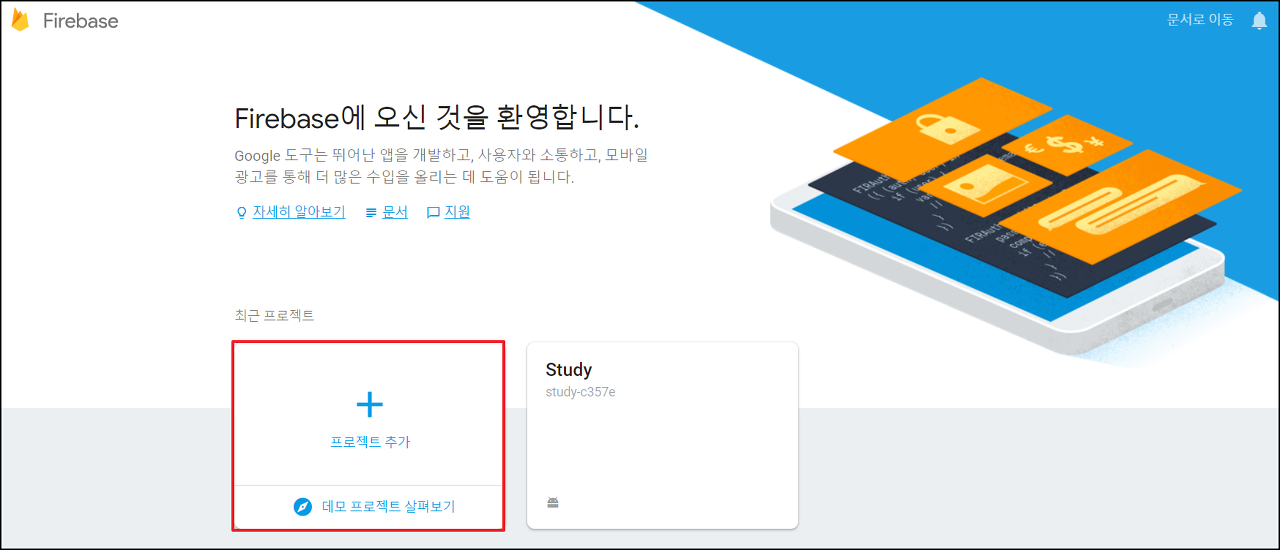Click the 최근 프로젝트 heading

point(274,316)
